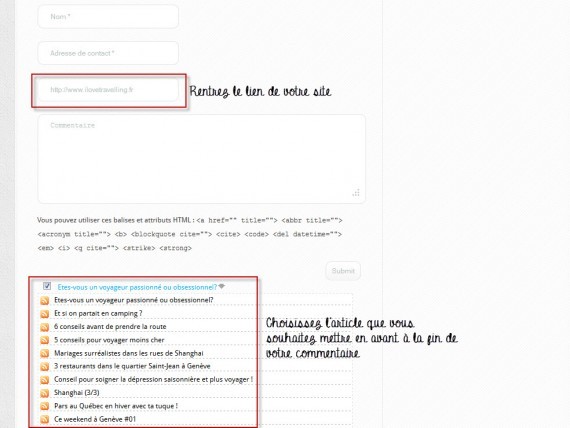Viewport: 570px width, 428px height.
Task: Click RSS icon beside '5 conseils pour voyager moins cher'
Action: pyautogui.click(x=45, y=340)
